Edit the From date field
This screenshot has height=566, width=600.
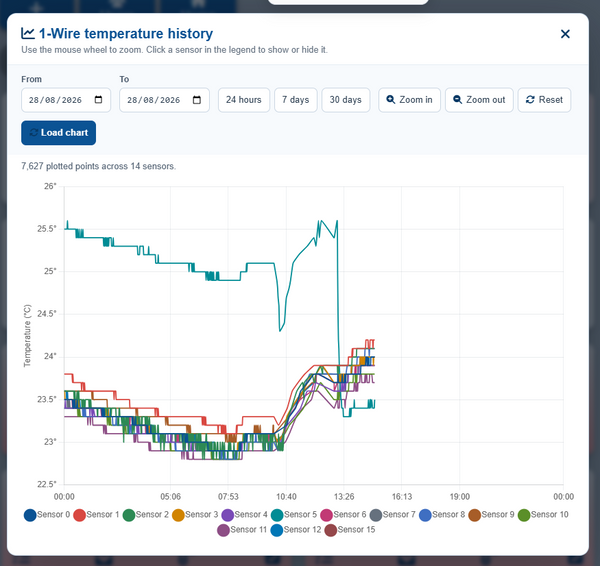[66, 100]
